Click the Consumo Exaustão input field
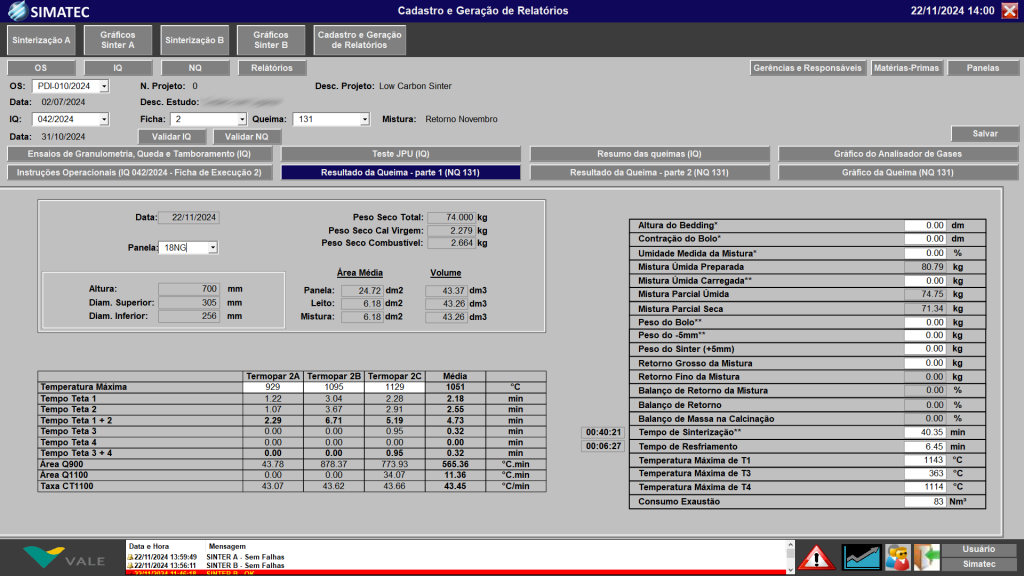Viewport: 1024px width, 576px height. [928, 501]
